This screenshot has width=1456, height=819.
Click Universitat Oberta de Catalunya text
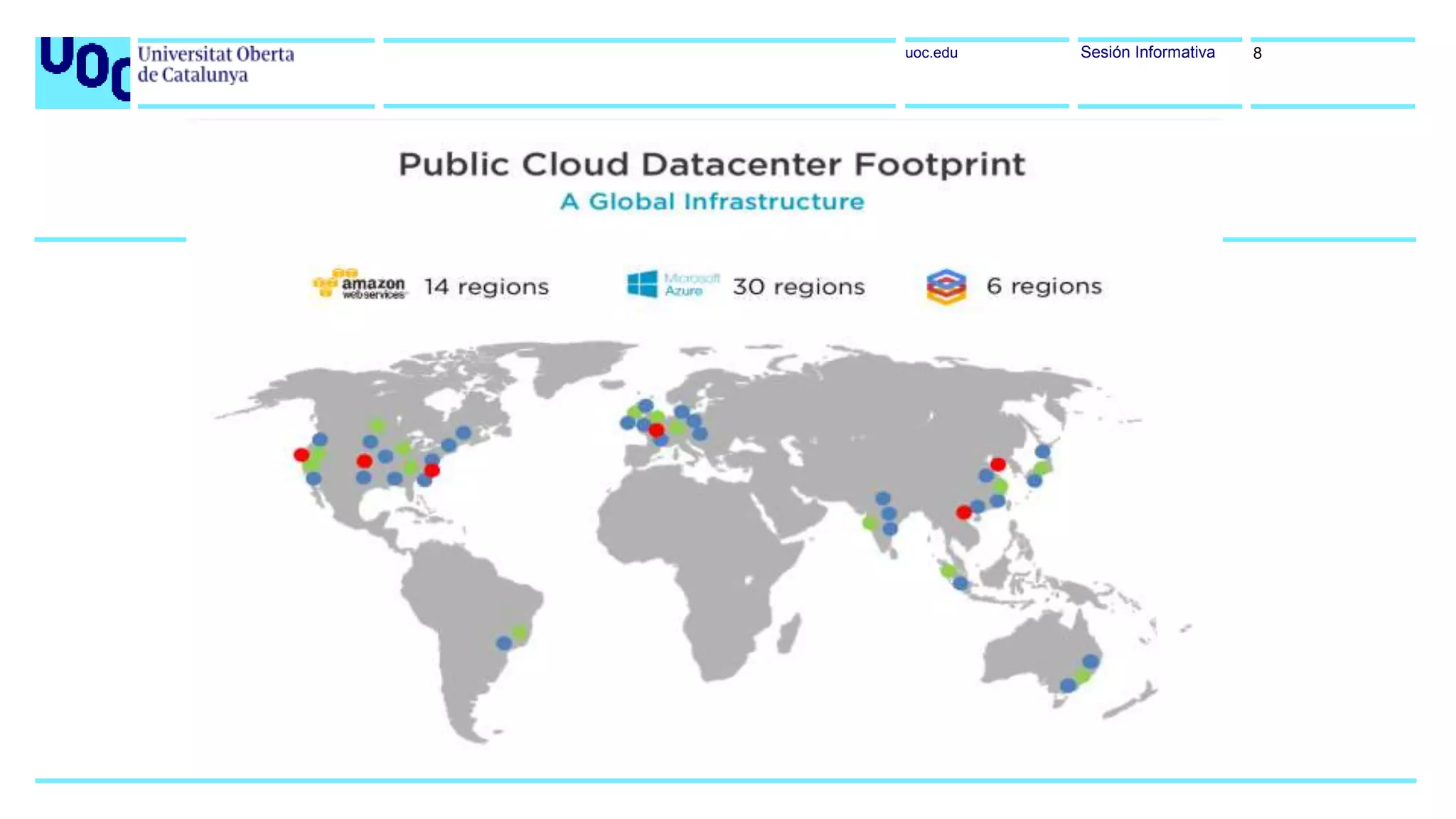(215, 64)
